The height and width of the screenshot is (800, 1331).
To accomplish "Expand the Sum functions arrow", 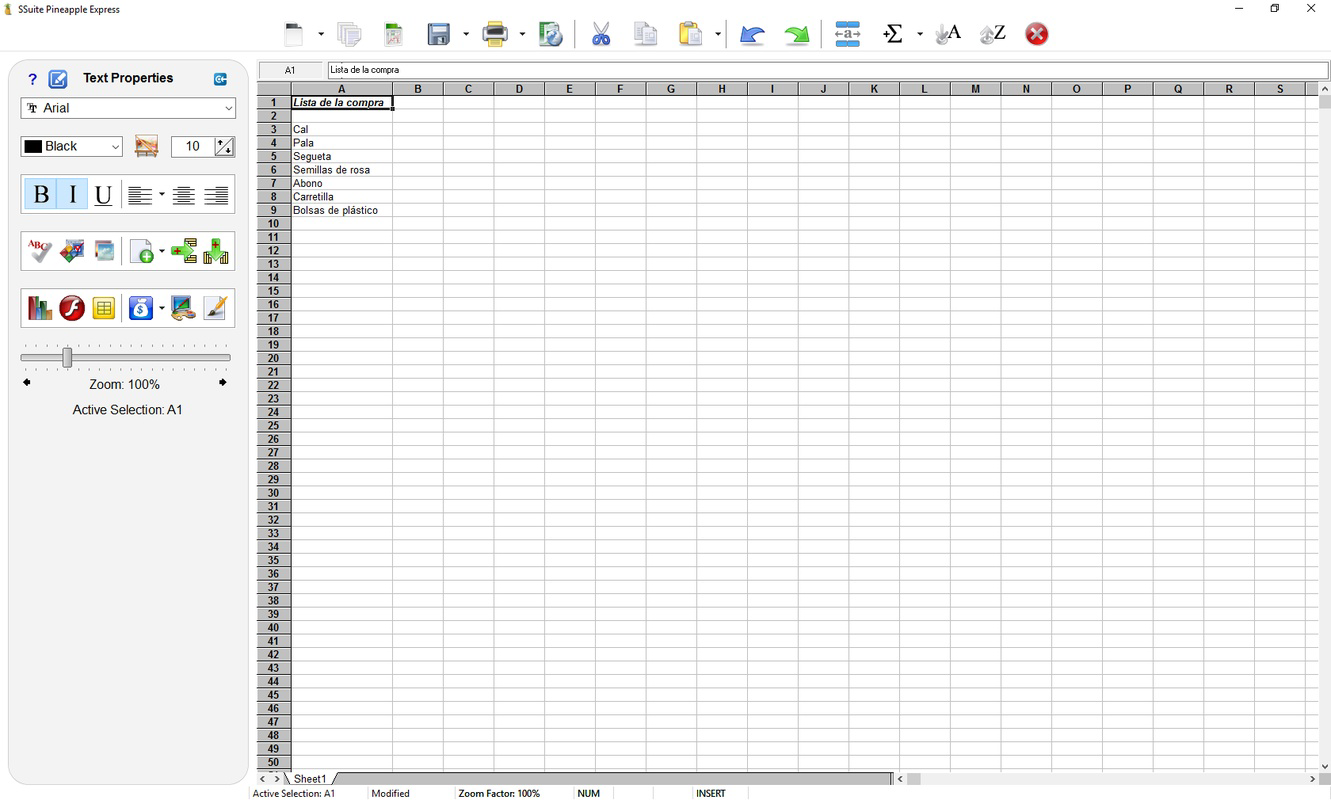I will [x=920, y=35].
